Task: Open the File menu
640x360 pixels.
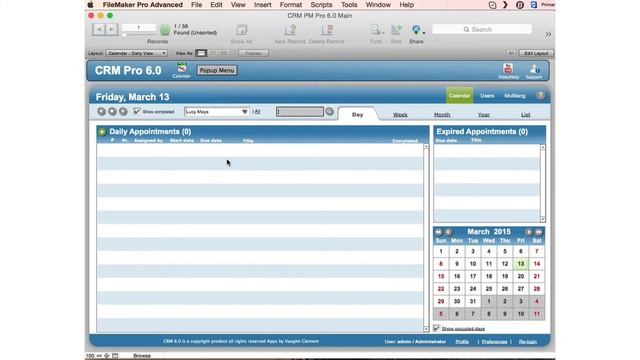Action: [x=196, y=5]
